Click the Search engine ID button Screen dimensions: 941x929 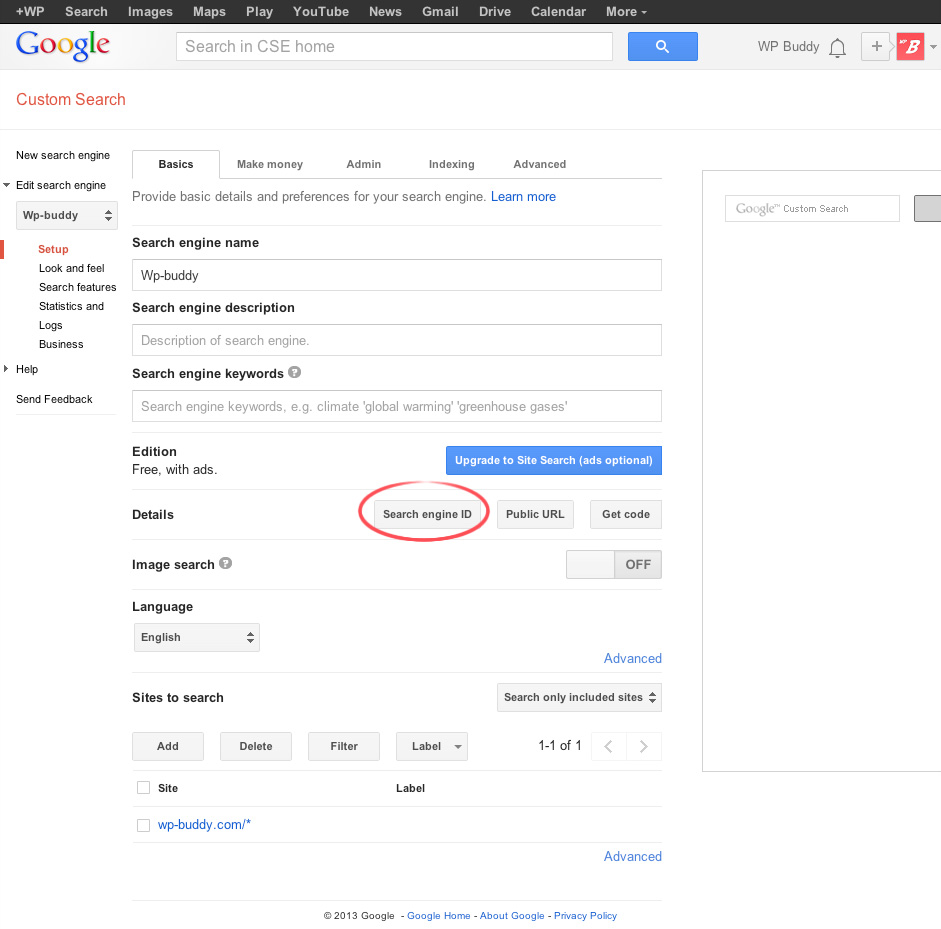coord(427,514)
